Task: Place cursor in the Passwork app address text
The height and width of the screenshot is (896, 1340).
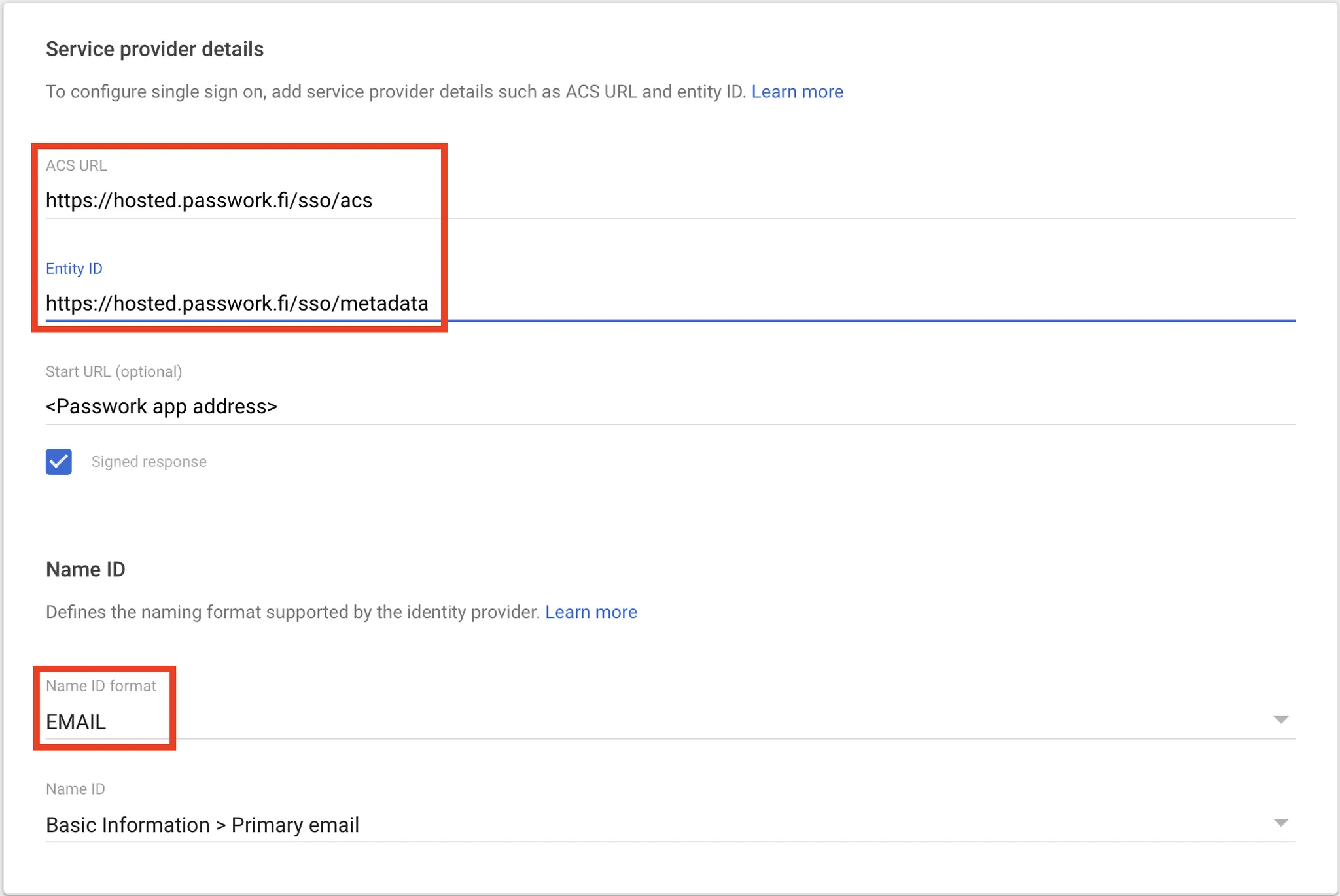Action: click(162, 406)
